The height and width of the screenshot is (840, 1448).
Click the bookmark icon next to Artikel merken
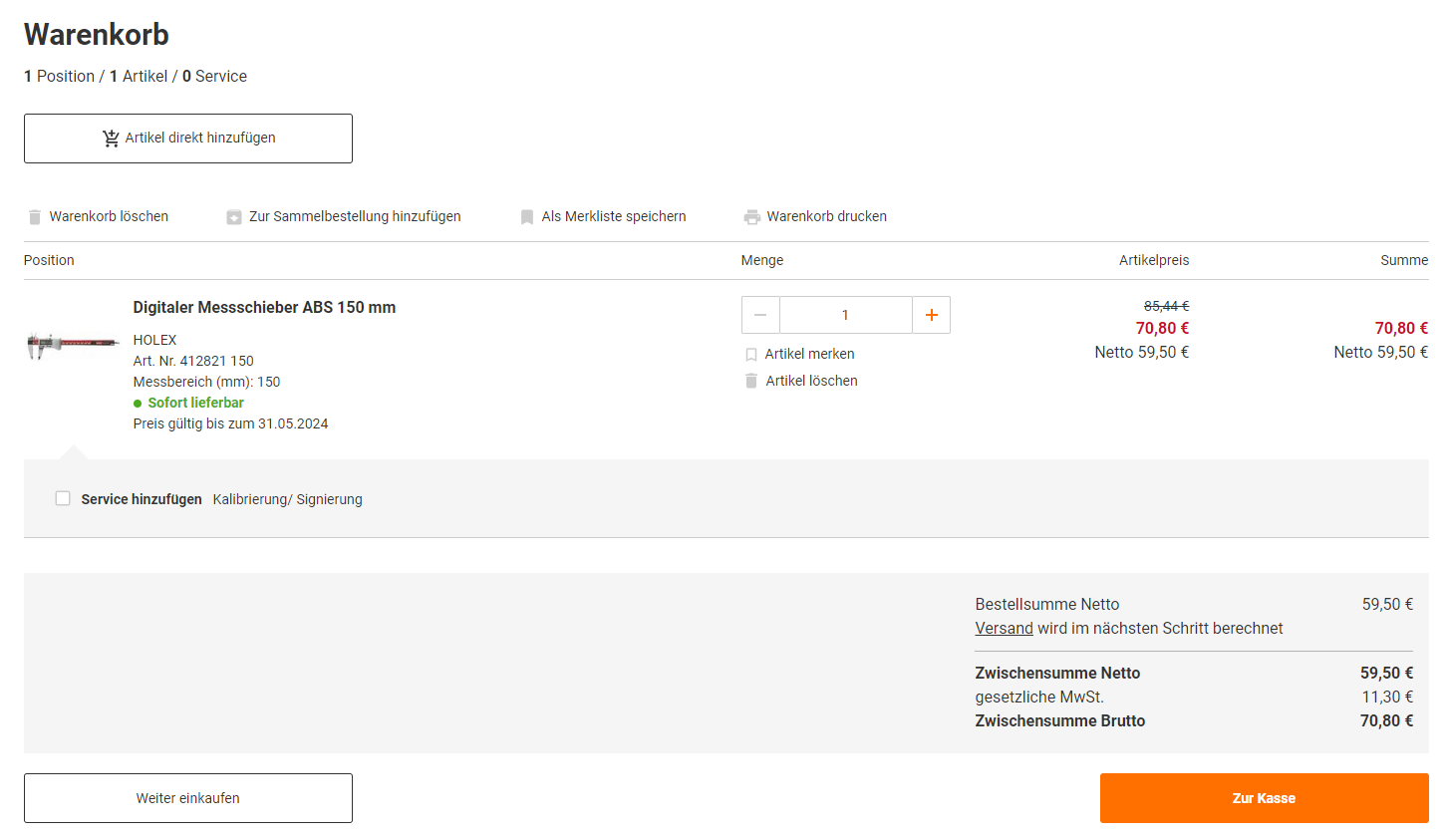[751, 355]
